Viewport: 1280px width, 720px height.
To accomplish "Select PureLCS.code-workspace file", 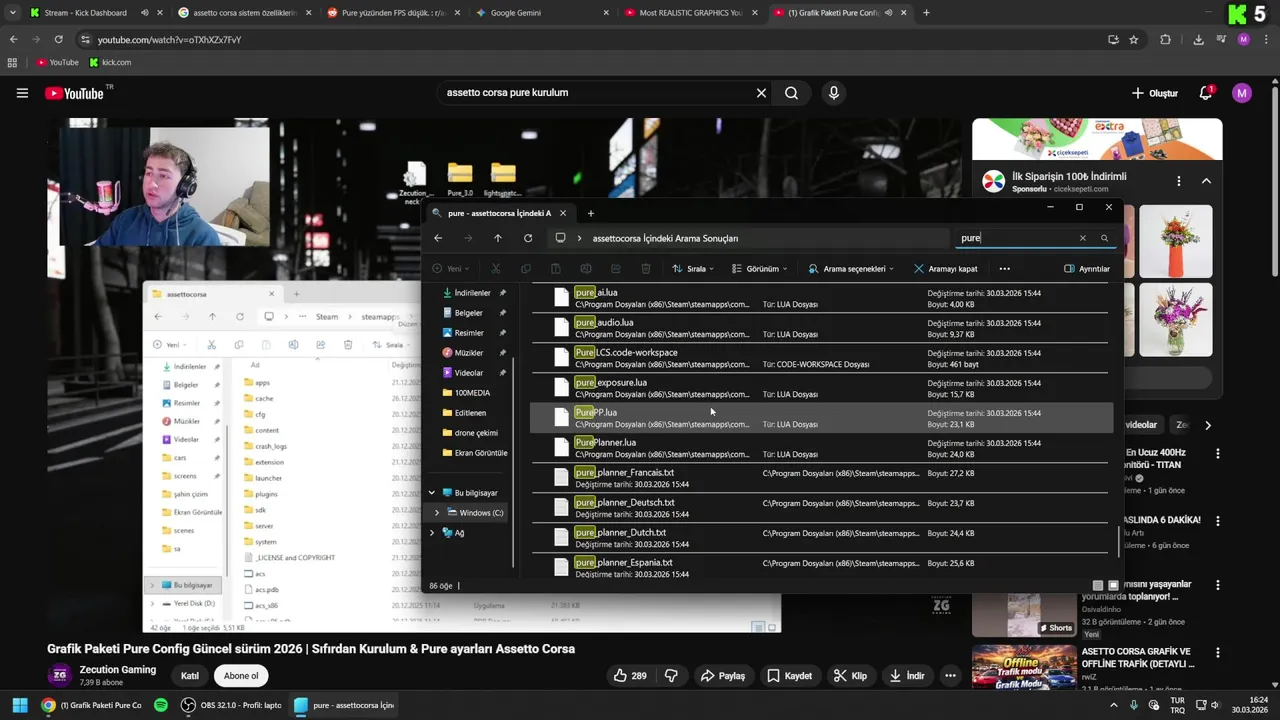I will coord(821,358).
